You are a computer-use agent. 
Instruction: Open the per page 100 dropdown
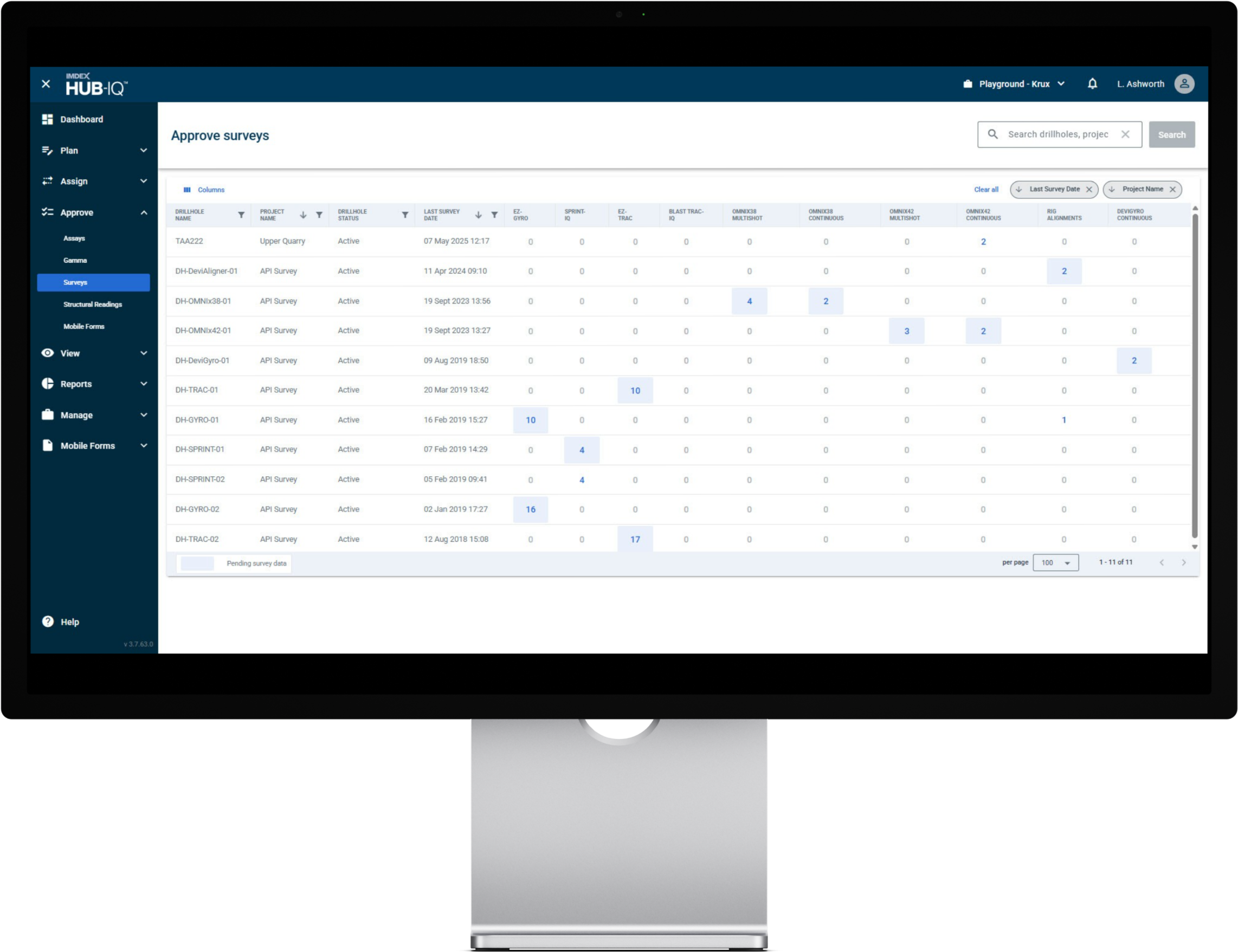[1055, 563]
